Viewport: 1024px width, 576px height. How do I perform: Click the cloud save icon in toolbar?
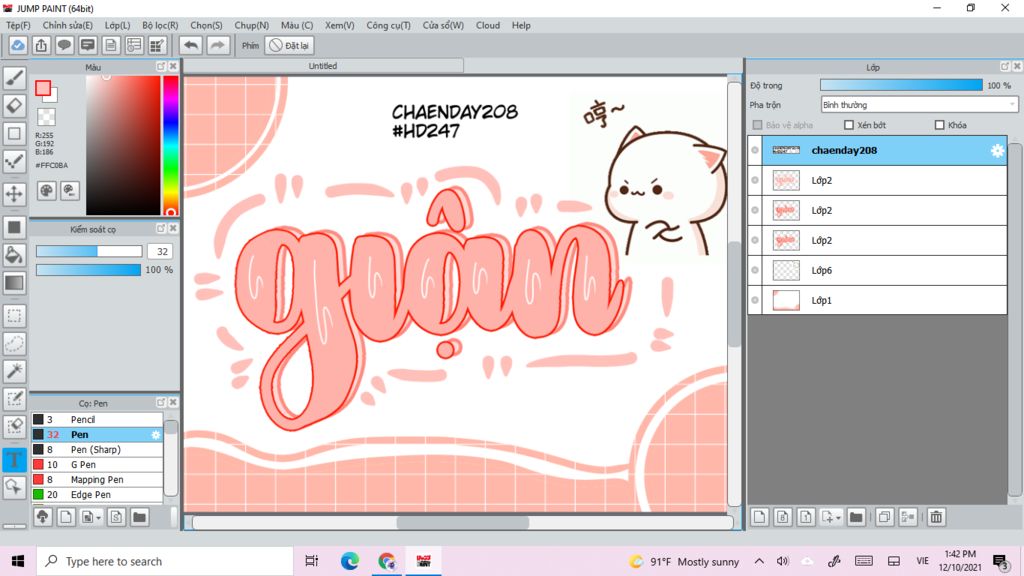[x=18, y=46]
